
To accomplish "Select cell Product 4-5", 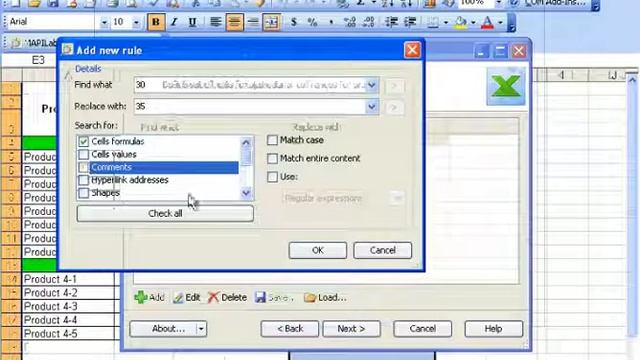I will (x=69, y=333).
